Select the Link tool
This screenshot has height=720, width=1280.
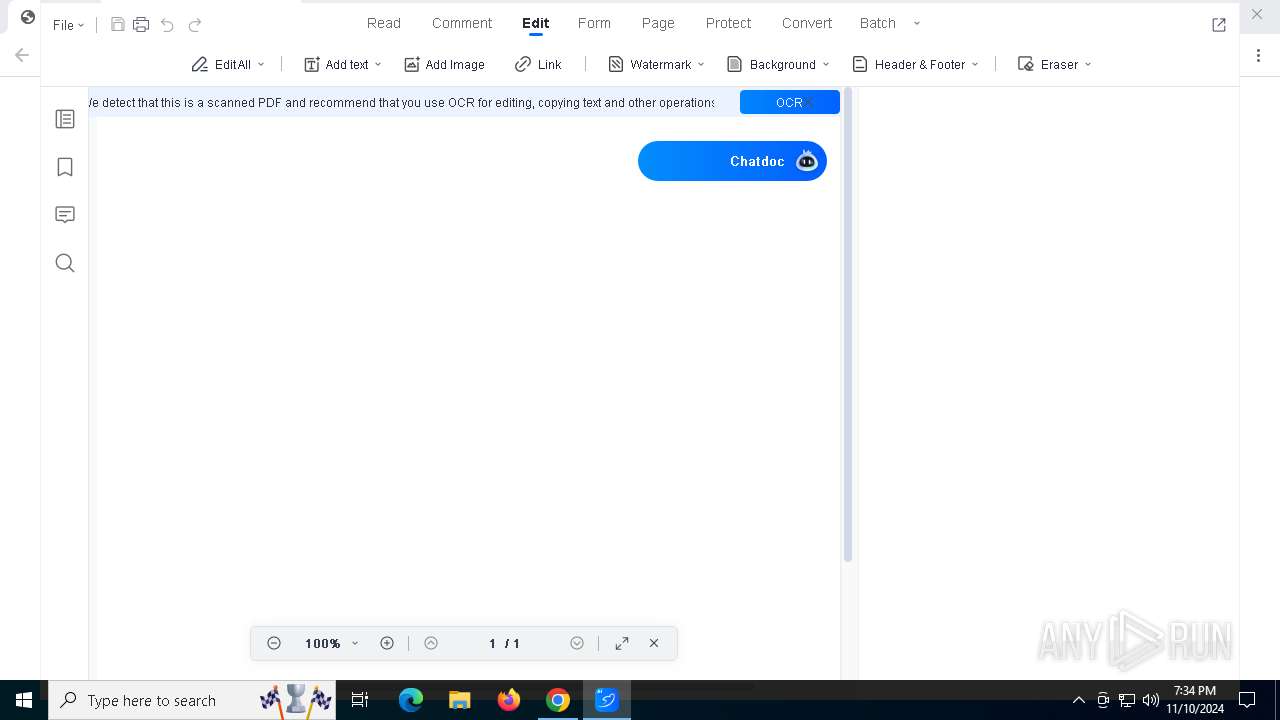coord(538,64)
